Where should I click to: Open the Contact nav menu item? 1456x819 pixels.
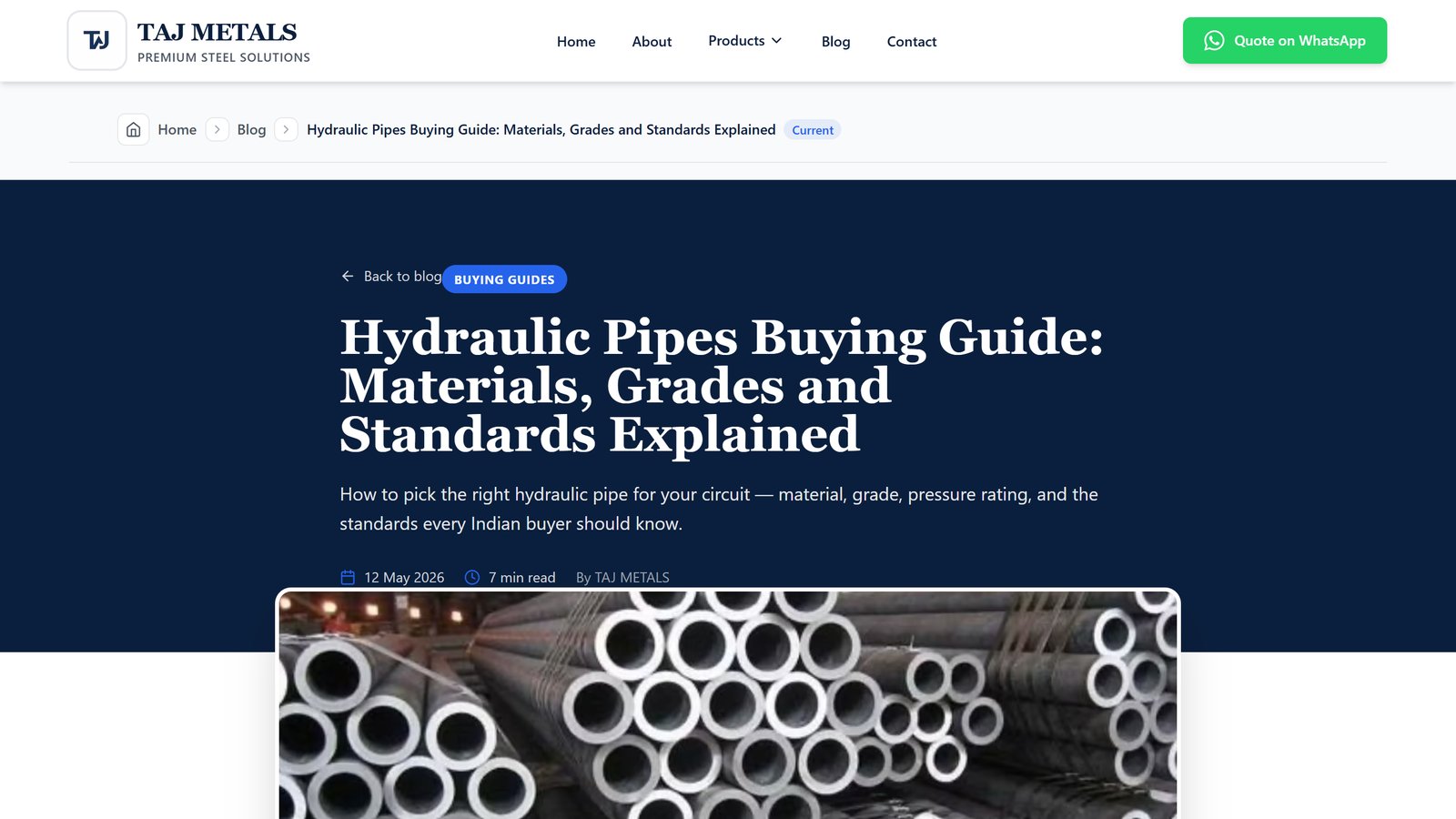912,42
